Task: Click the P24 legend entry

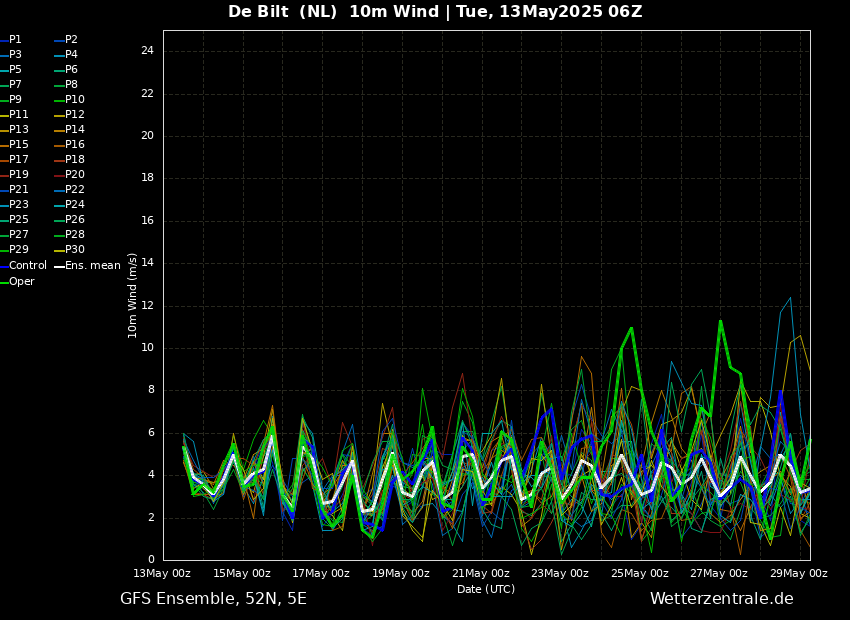Action: (75, 205)
